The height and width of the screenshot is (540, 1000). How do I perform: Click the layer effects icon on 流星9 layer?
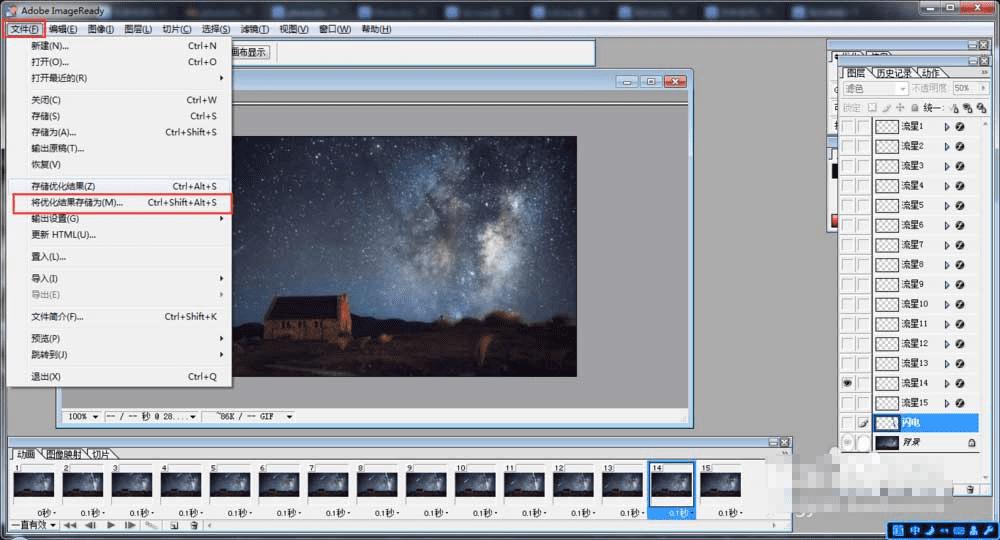point(960,285)
